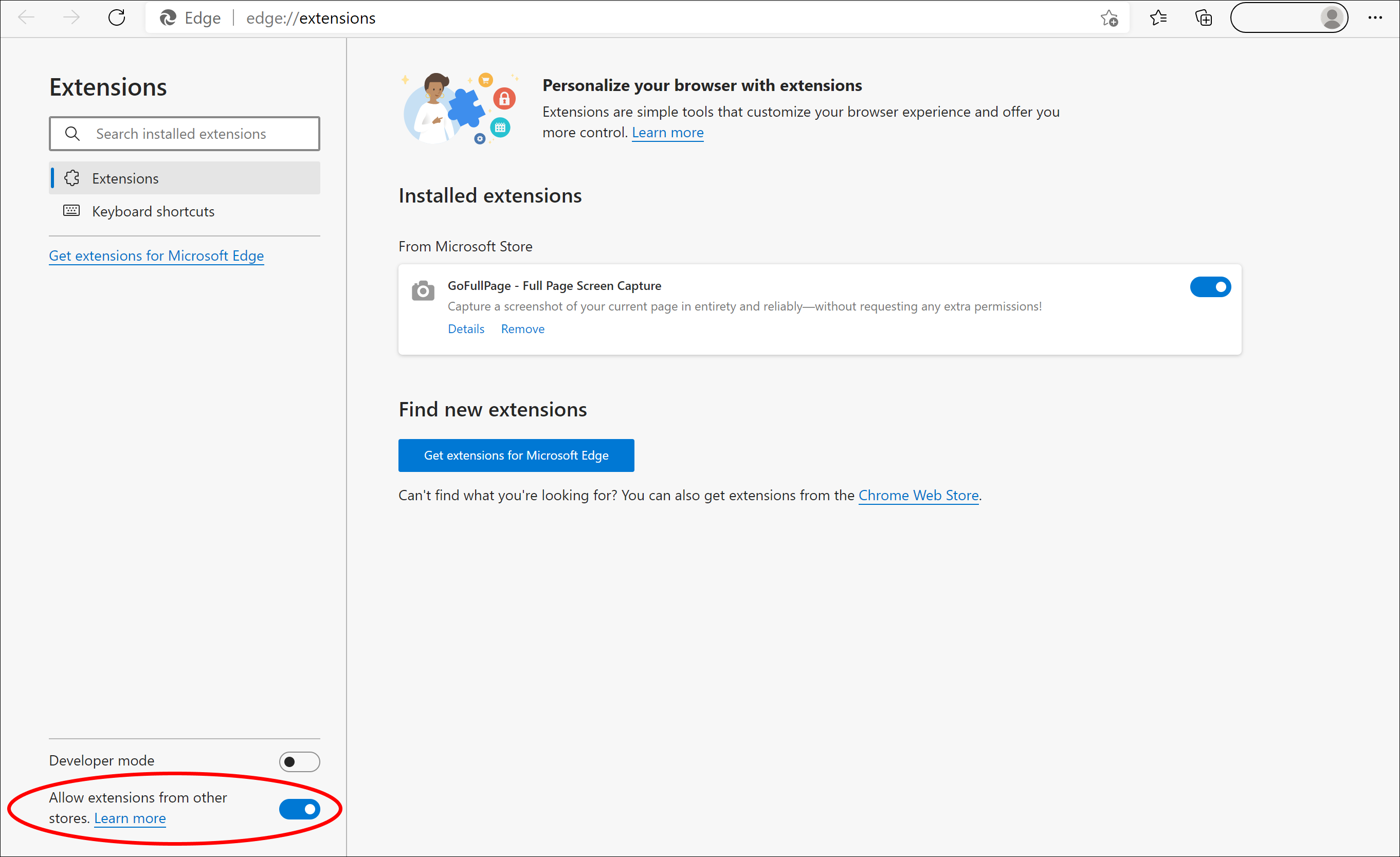This screenshot has width=1400, height=857.
Task: Navigate back using the back arrow
Action: (26, 17)
